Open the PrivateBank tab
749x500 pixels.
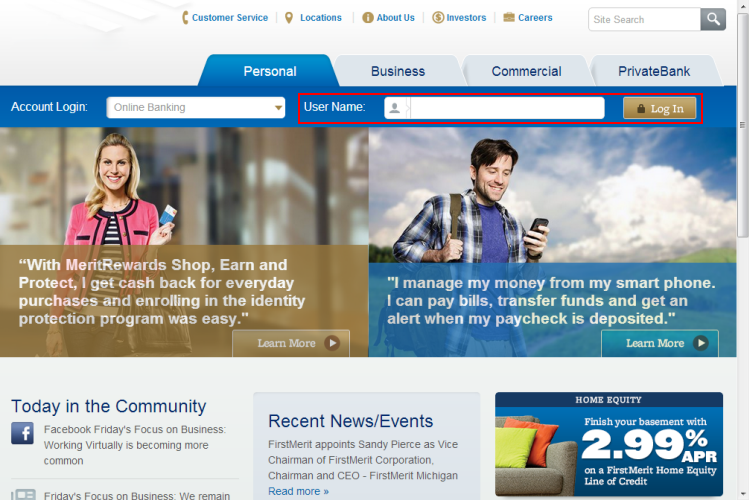click(x=654, y=71)
